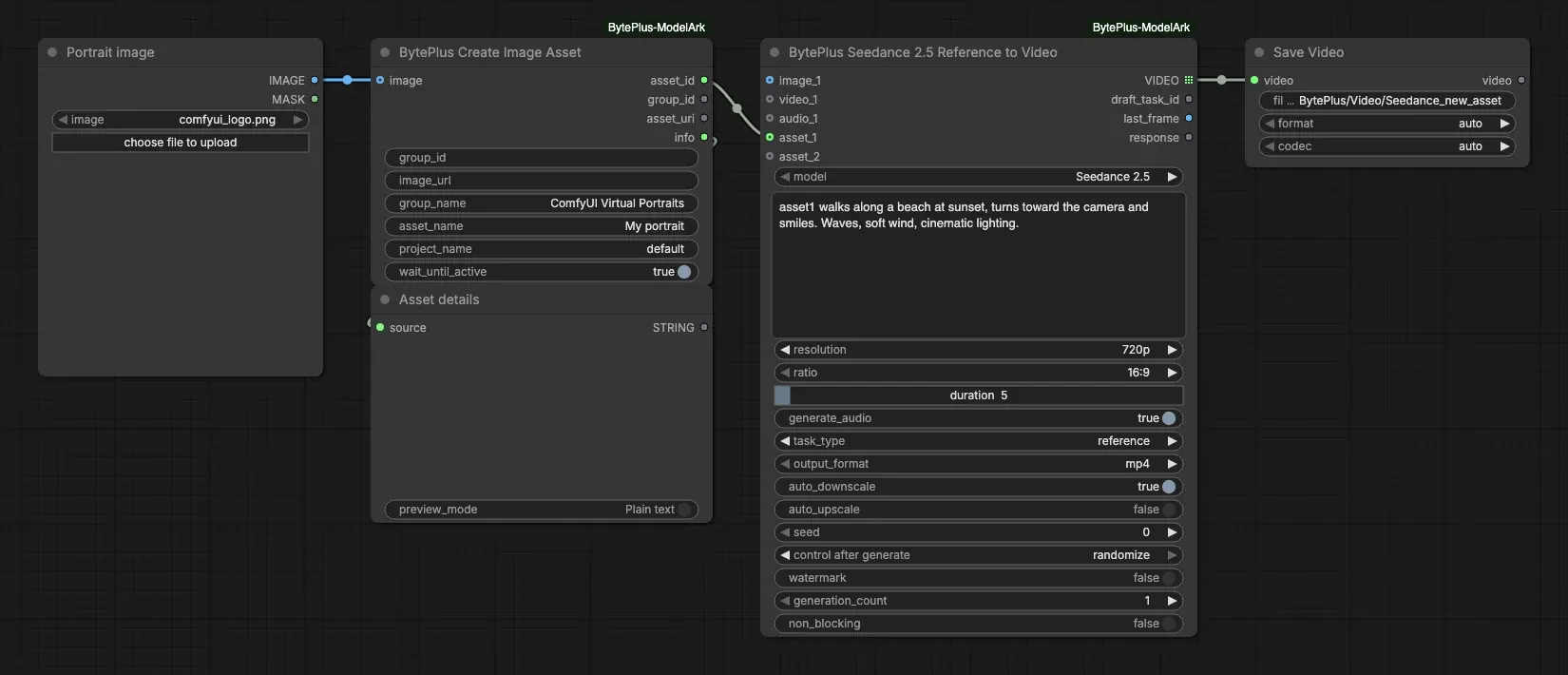Click choose file to upload button
The height and width of the screenshot is (675, 1568).
(181, 143)
